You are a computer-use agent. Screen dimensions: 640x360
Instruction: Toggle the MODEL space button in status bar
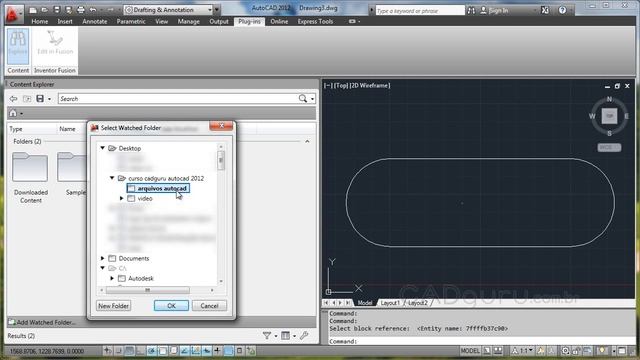[x=470, y=351]
